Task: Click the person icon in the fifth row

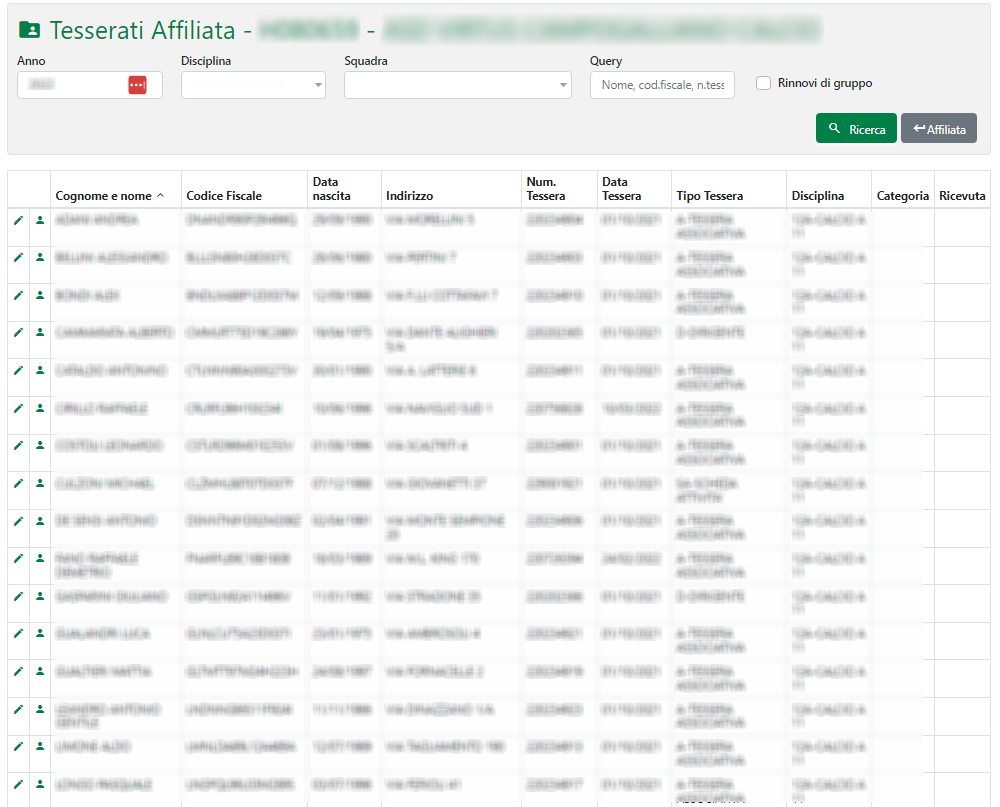Action: point(40,370)
